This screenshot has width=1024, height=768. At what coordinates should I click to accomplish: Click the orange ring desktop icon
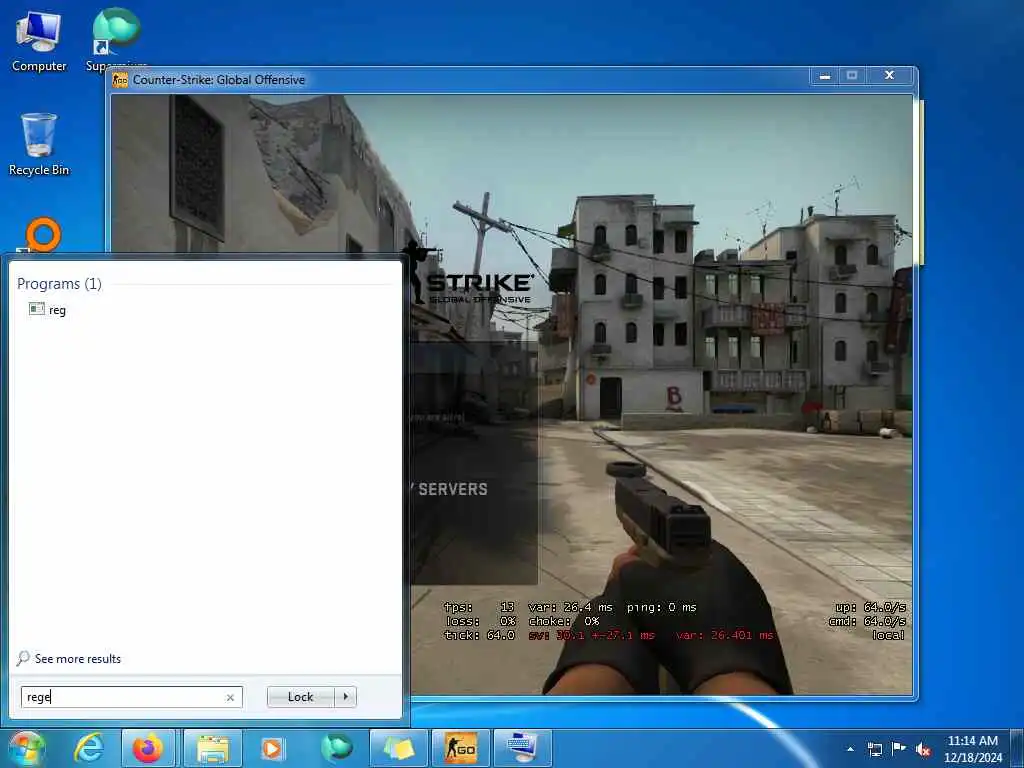42,235
